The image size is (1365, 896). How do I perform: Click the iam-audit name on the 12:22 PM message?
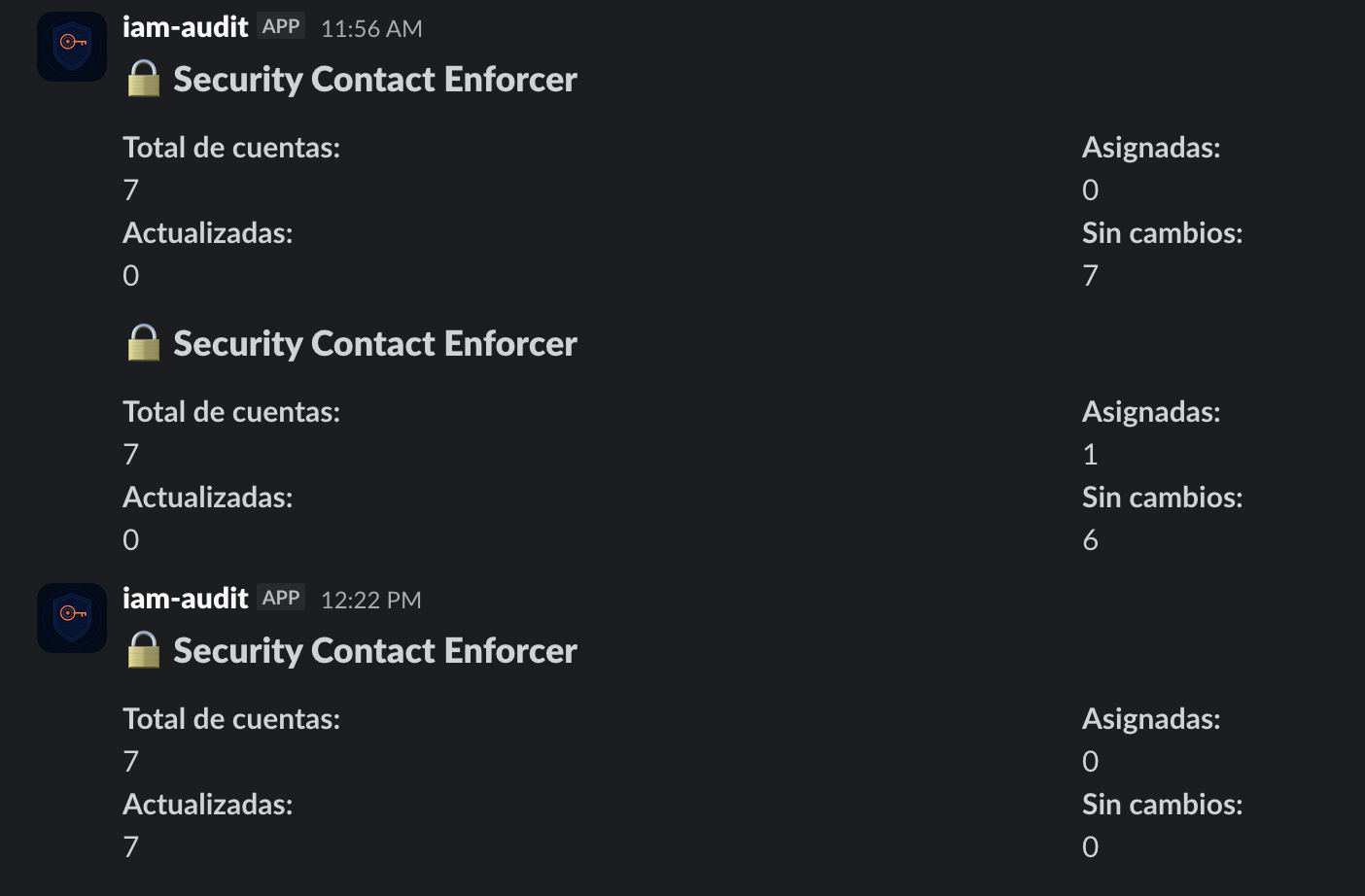point(185,599)
